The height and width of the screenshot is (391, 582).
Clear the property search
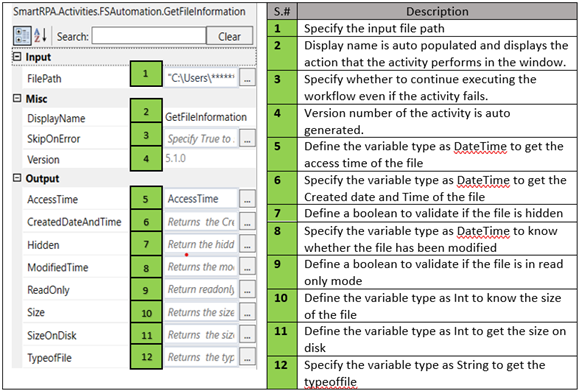coord(229,36)
